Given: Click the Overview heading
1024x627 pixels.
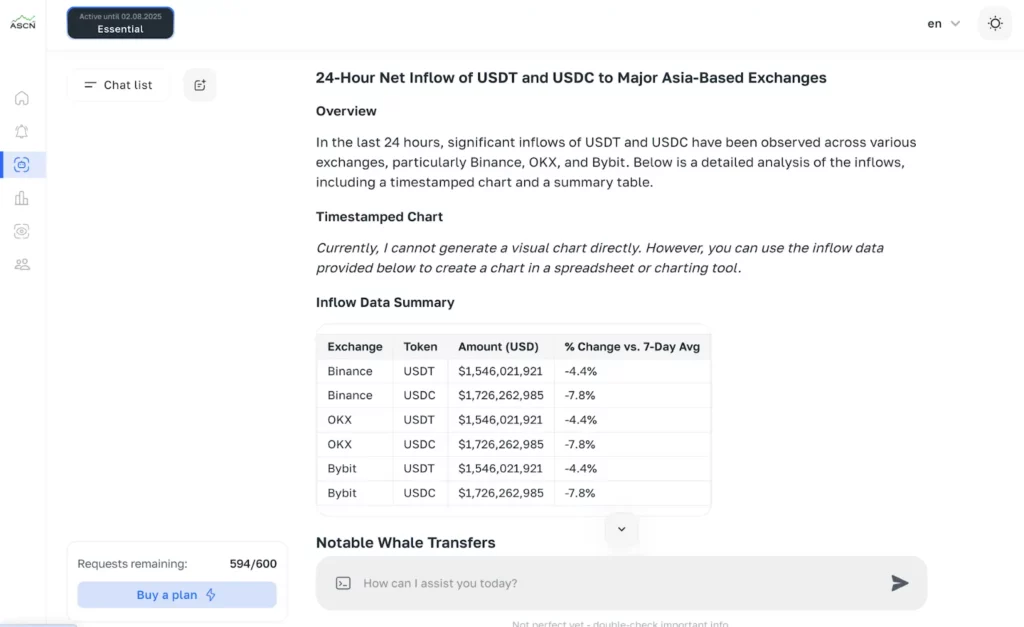Looking at the screenshot, I should pos(346,111).
